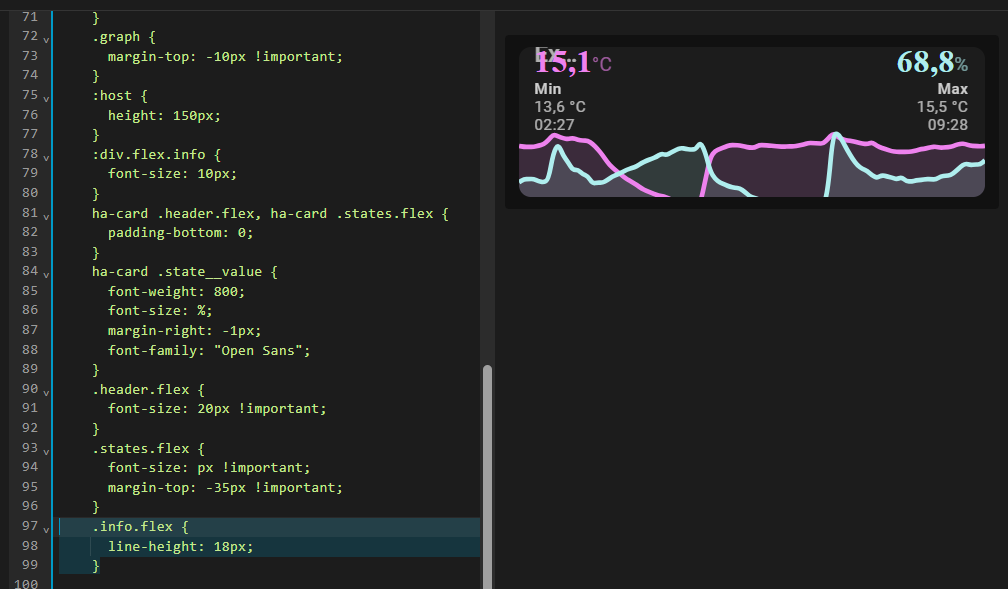Viewport: 1008px width, 589px height.
Task: Open the 15,1 °C temperature state
Action: (x=571, y=64)
